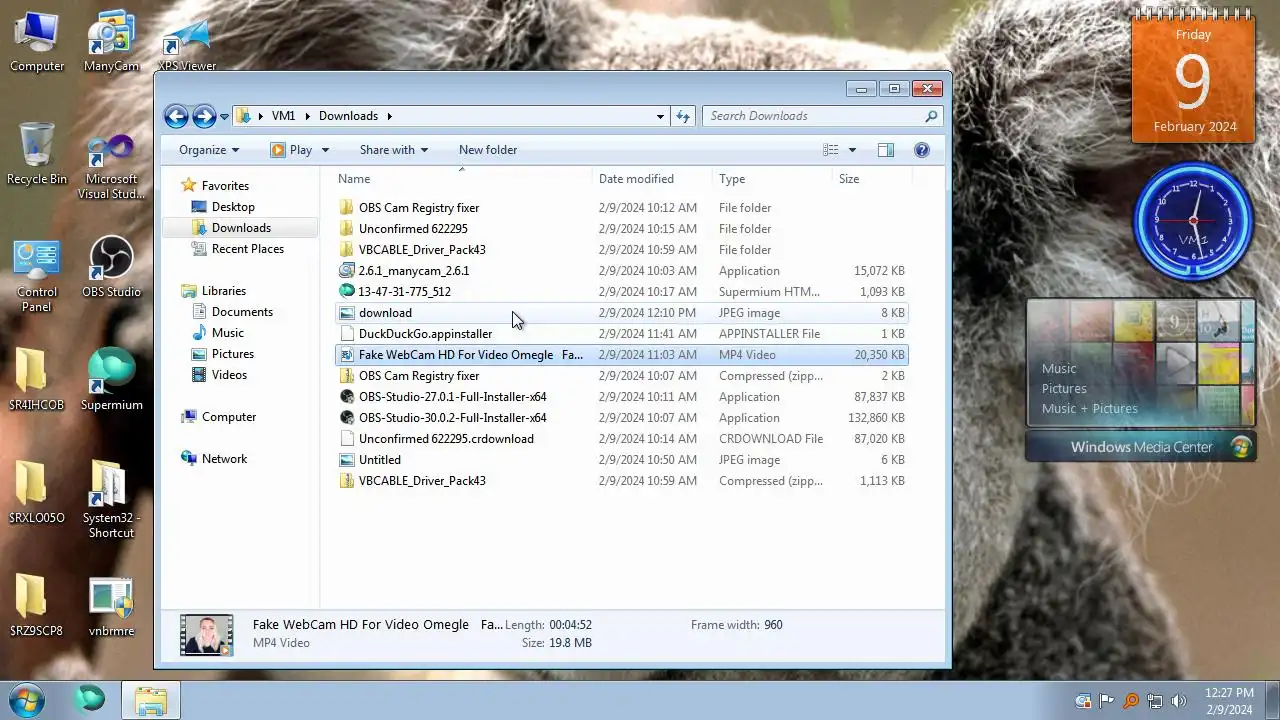Refresh the Downloads folder view

pos(683,116)
